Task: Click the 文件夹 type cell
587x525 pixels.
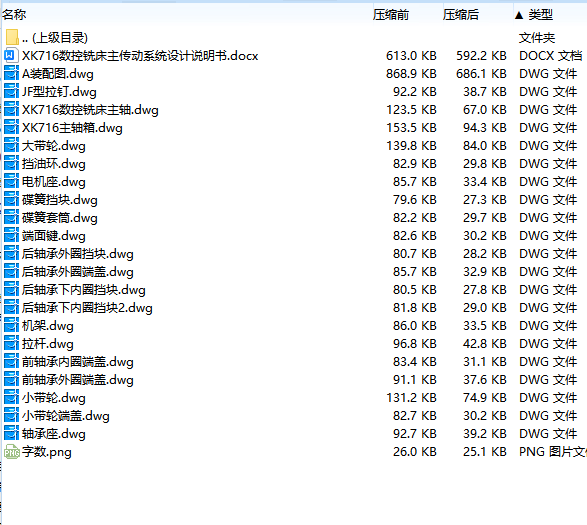Action: tap(537, 37)
